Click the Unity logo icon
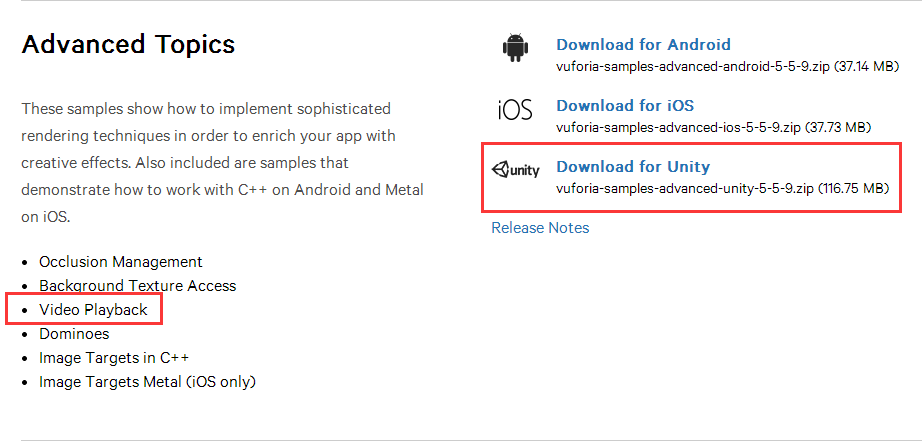The width and height of the screenshot is (922, 444). coord(516,170)
